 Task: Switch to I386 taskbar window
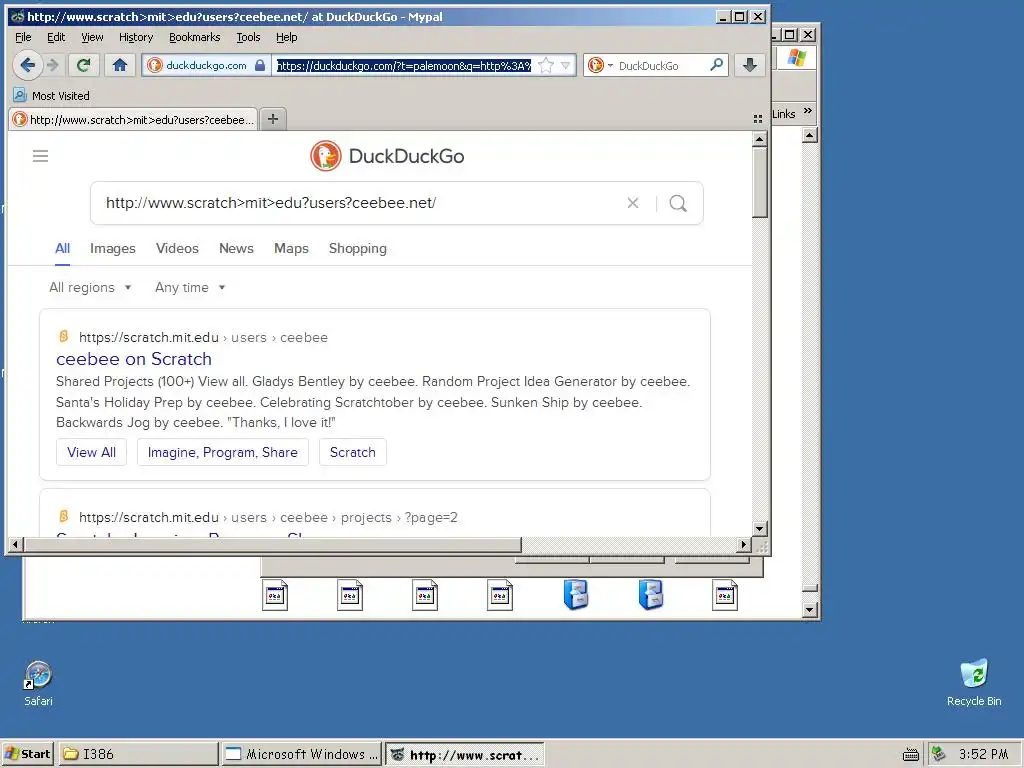pos(138,754)
